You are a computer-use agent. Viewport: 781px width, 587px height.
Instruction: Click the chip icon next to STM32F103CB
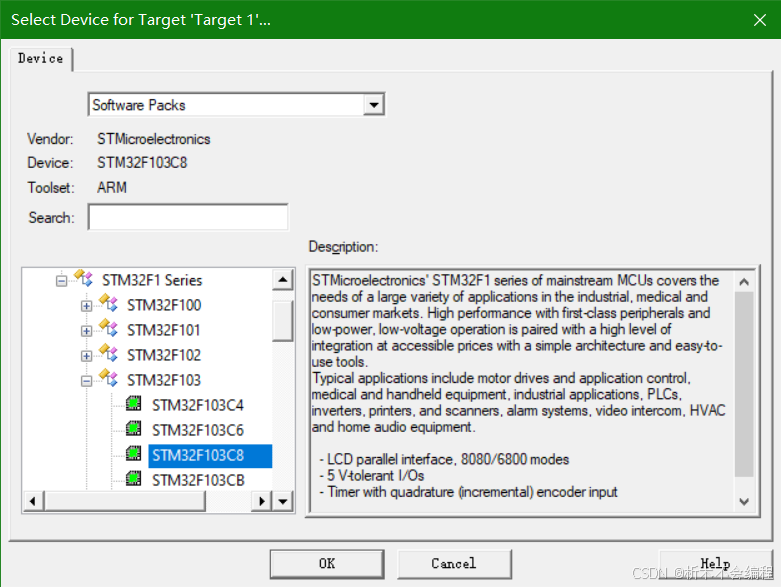[x=133, y=478]
